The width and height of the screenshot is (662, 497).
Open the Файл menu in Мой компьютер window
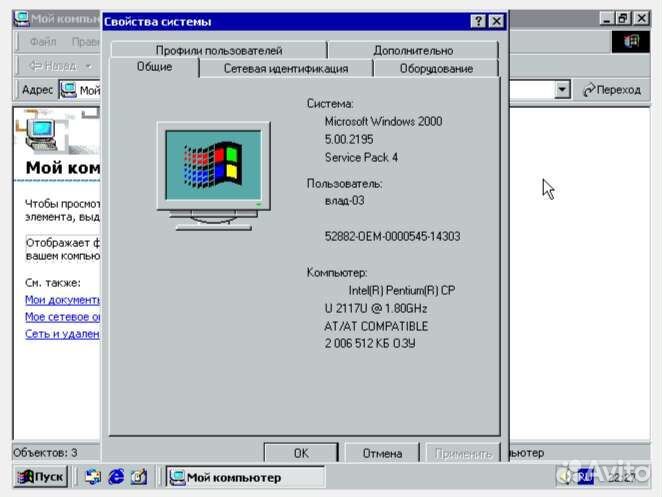pos(43,41)
